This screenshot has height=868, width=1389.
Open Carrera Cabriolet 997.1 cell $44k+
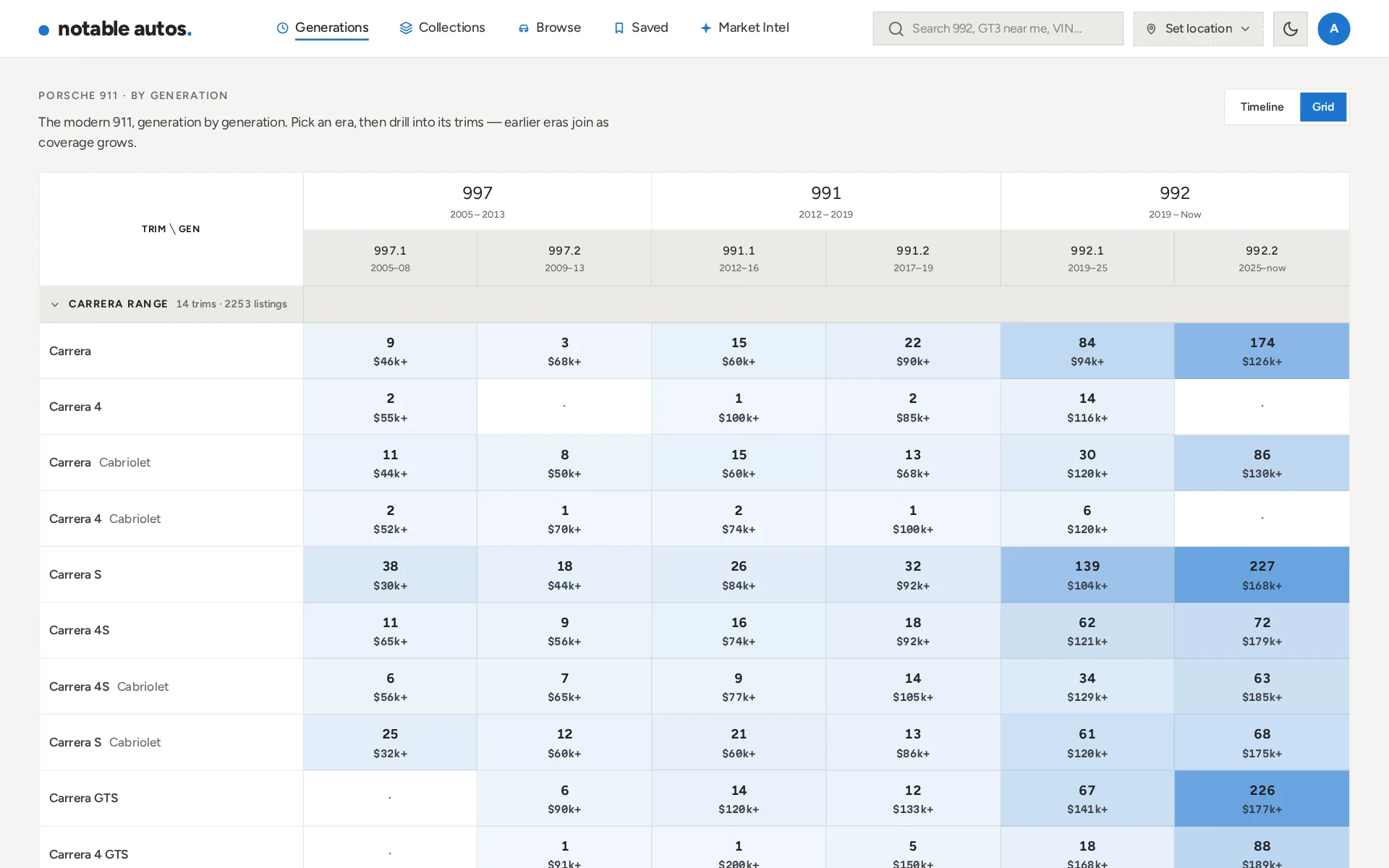click(391, 463)
